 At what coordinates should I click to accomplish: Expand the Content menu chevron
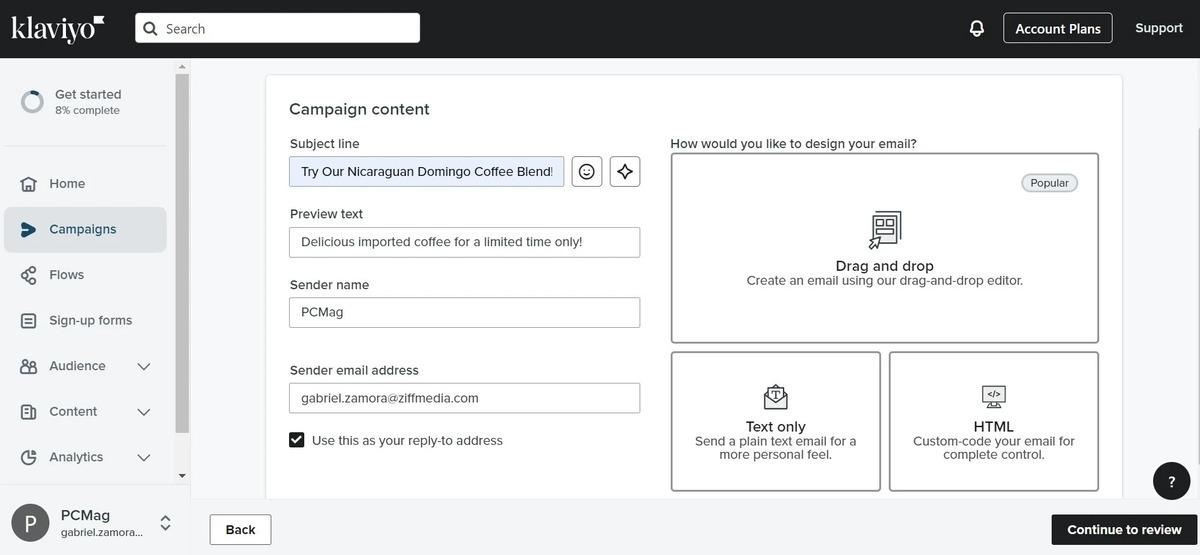144,412
